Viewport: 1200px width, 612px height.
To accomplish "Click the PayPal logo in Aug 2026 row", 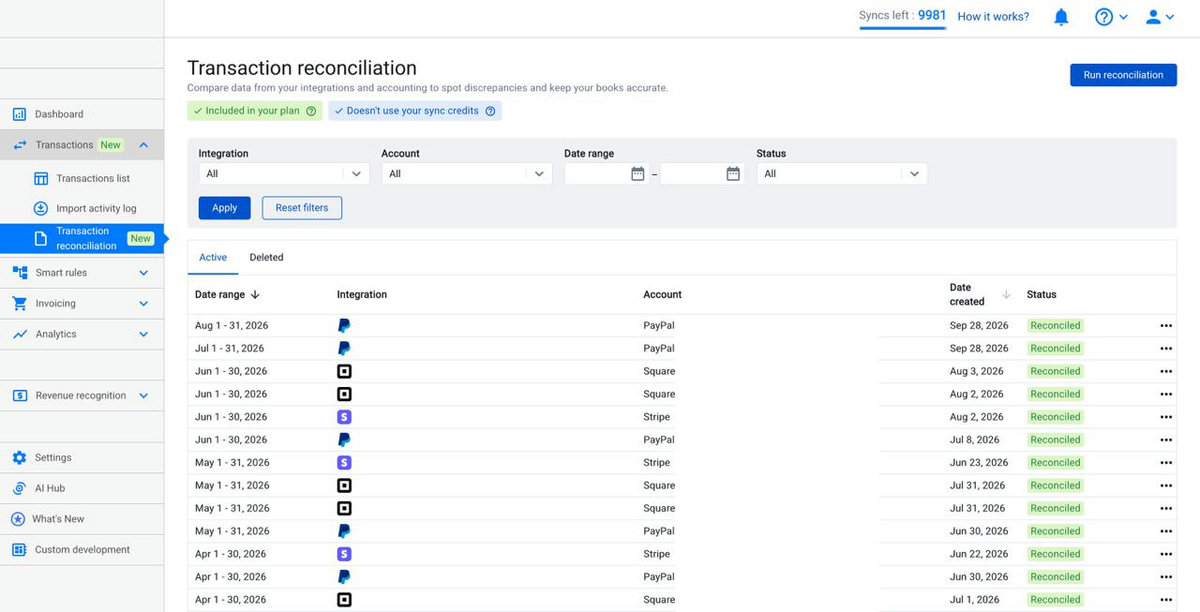I will tap(344, 326).
